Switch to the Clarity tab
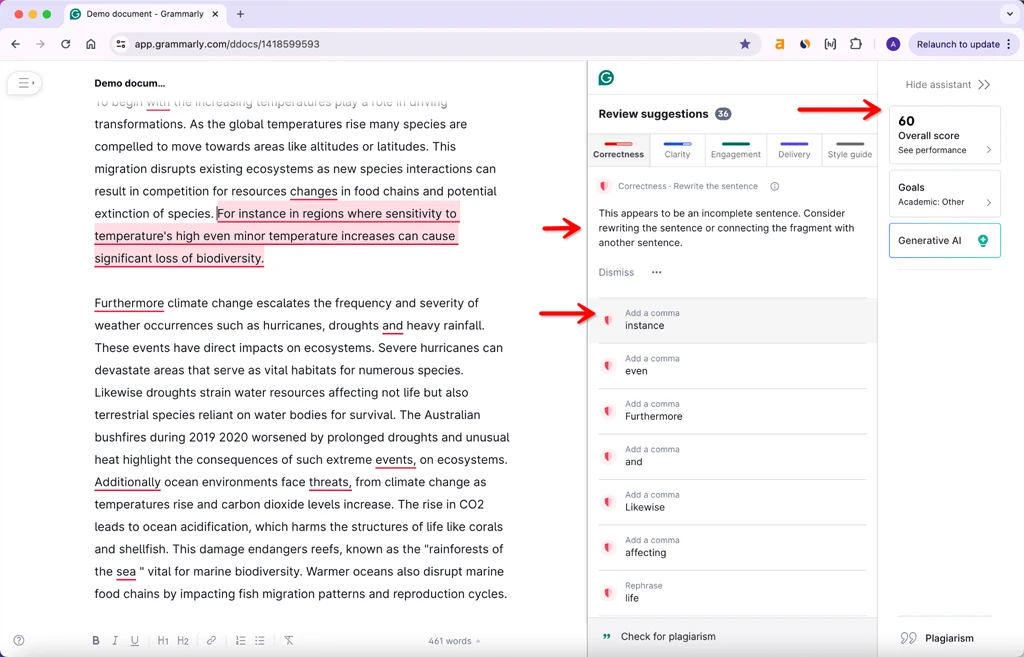Viewport: 1024px width, 657px height. 677,149
